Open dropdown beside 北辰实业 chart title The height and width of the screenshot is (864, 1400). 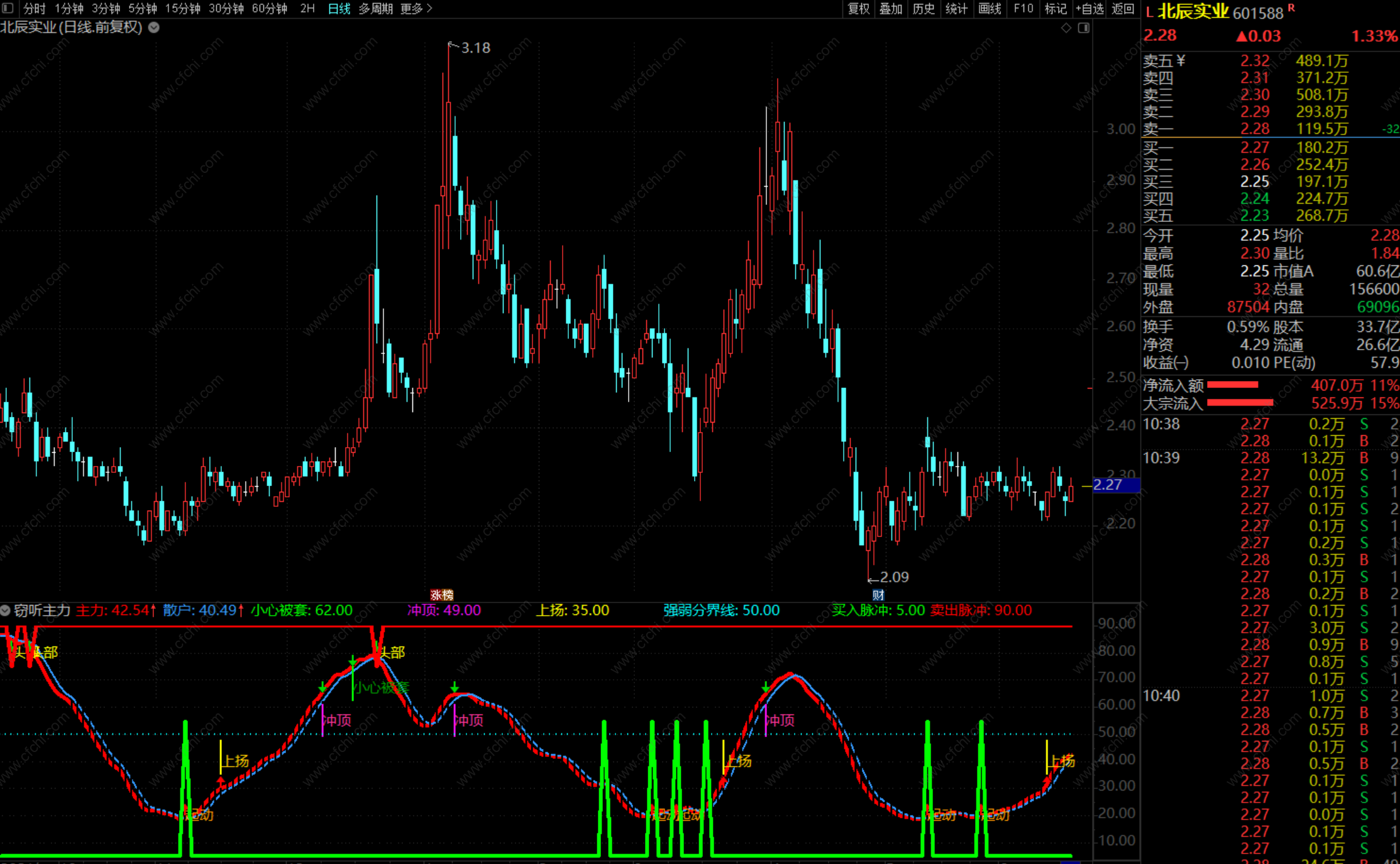tap(154, 28)
